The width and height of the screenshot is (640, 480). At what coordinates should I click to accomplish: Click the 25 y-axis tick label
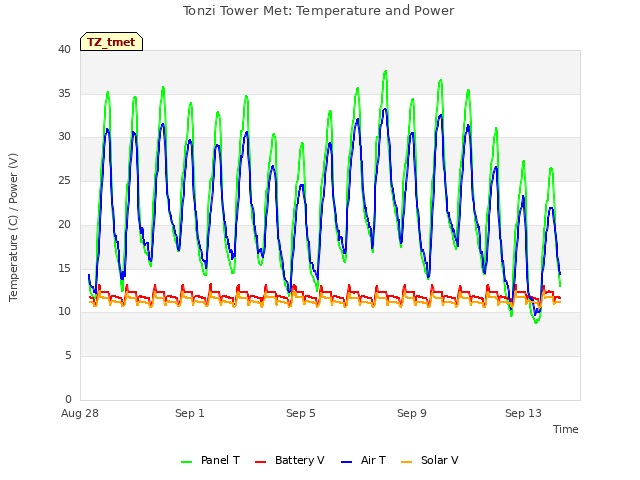(64, 180)
